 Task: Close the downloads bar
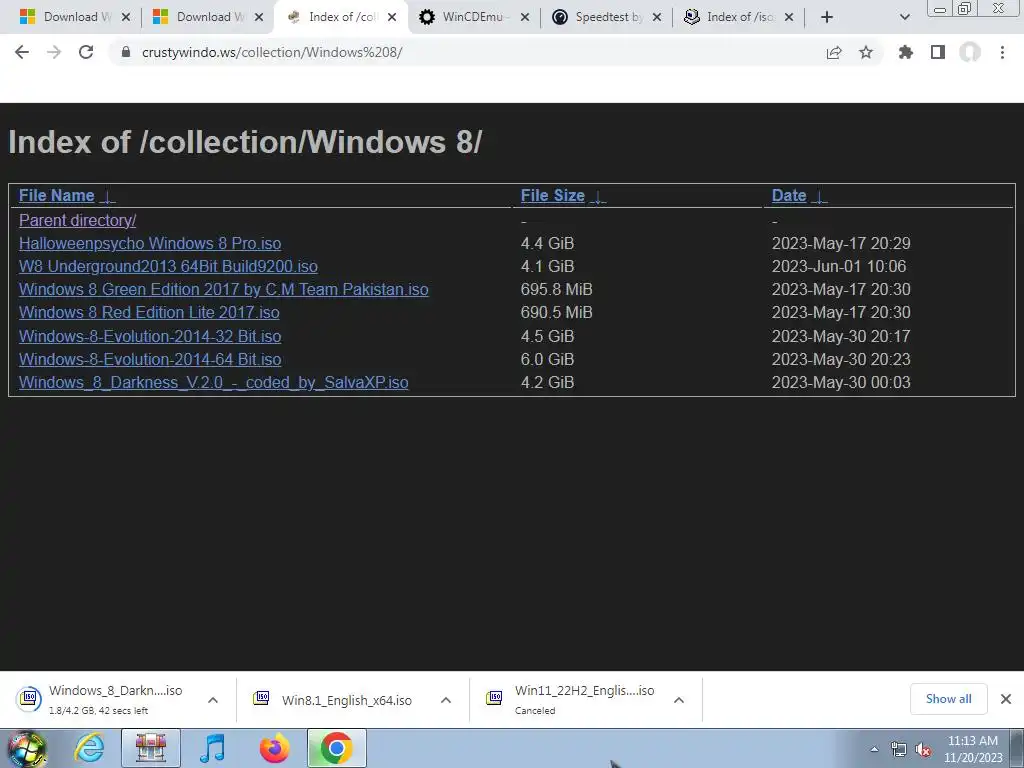(x=1006, y=699)
